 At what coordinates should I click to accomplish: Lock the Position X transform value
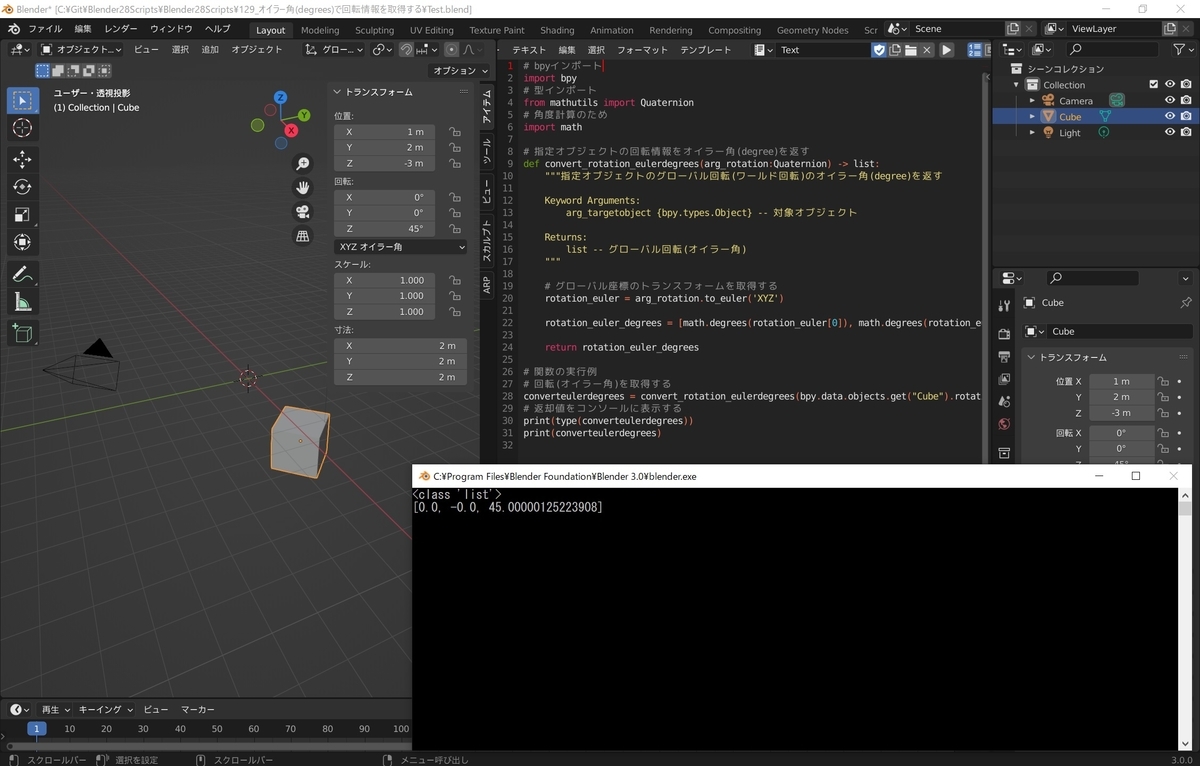pyautogui.click(x=456, y=132)
